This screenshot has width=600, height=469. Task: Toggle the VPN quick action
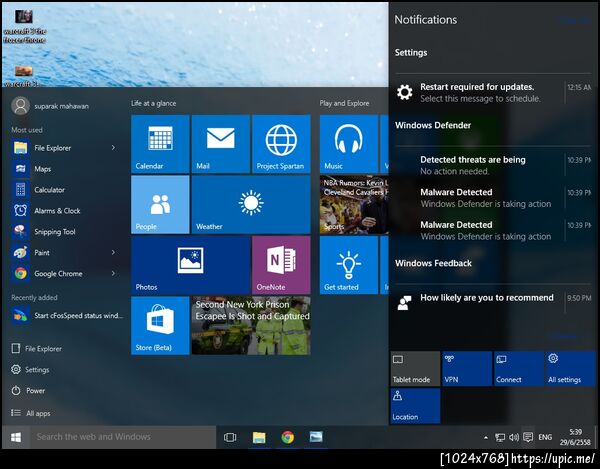point(466,368)
